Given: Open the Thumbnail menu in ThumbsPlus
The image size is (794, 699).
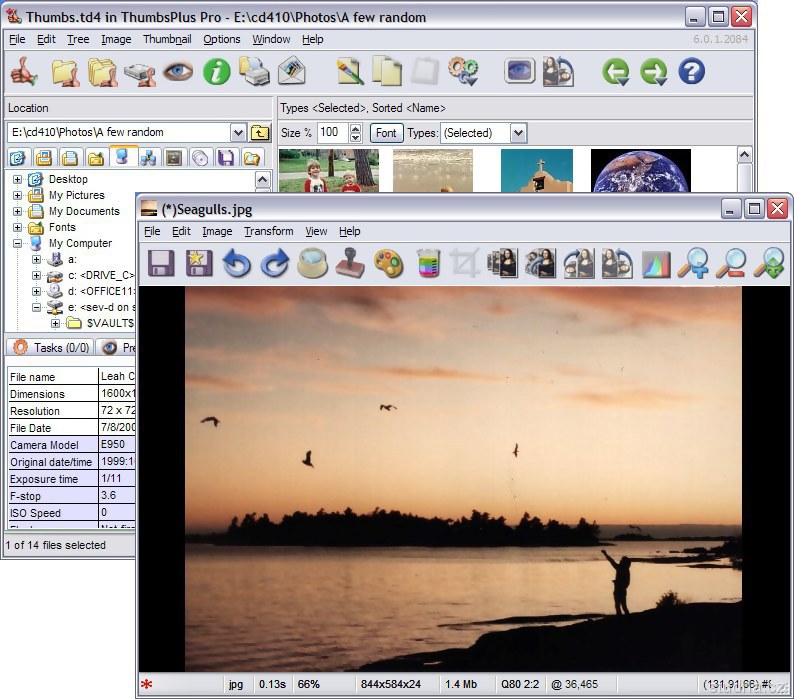Looking at the screenshot, I should (167, 40).
